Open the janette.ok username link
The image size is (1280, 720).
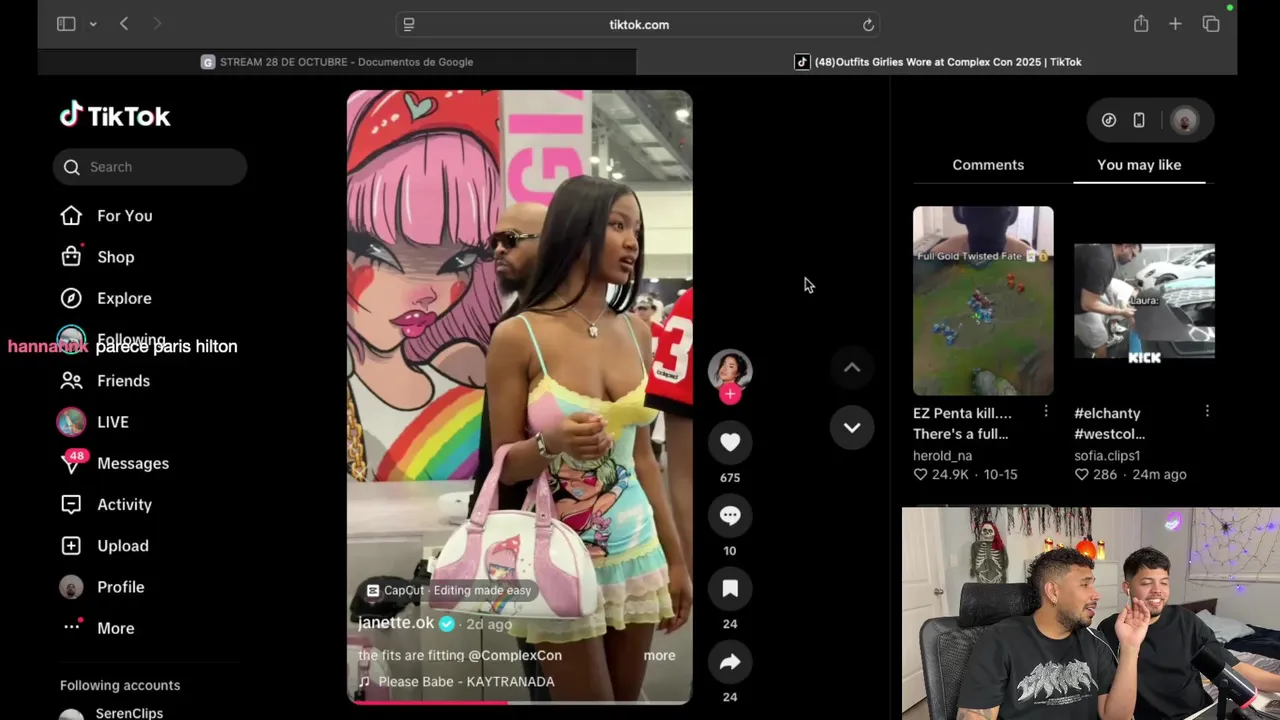(x=396, y=622)
